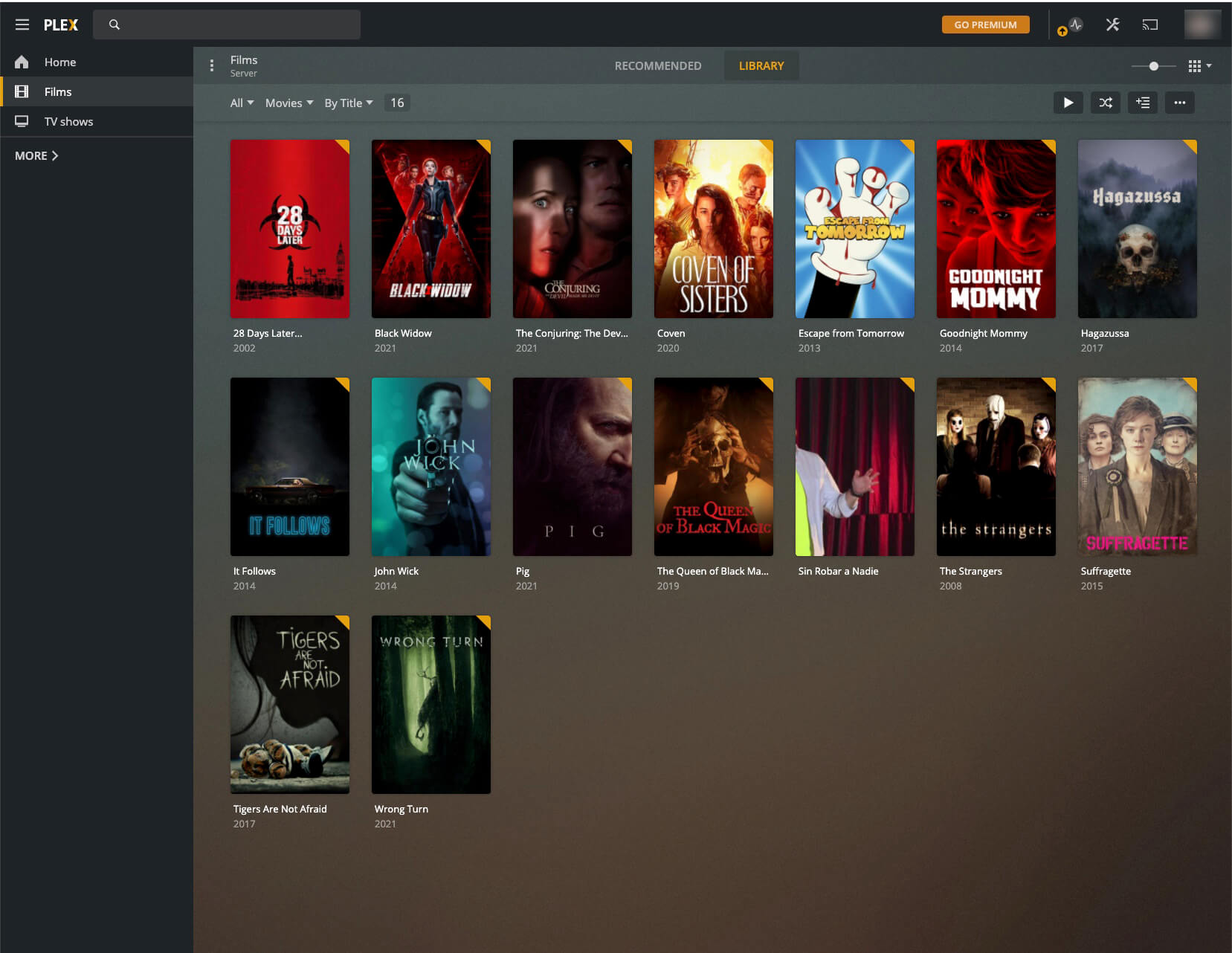1232x953 pixels.
Task: Click the 'It Follows' title link
Action: tap(254, 571)
